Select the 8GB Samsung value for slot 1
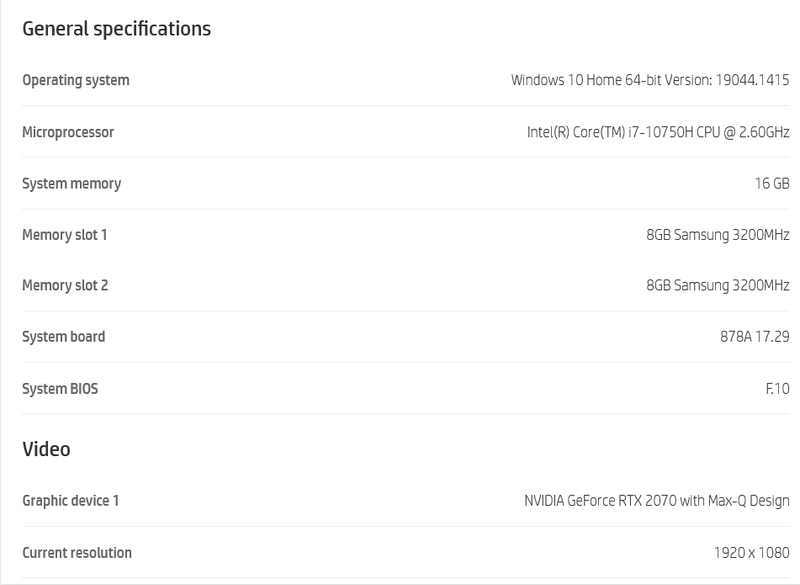The width and height of the screenshot is (800, 585). (x=718, y=235)
